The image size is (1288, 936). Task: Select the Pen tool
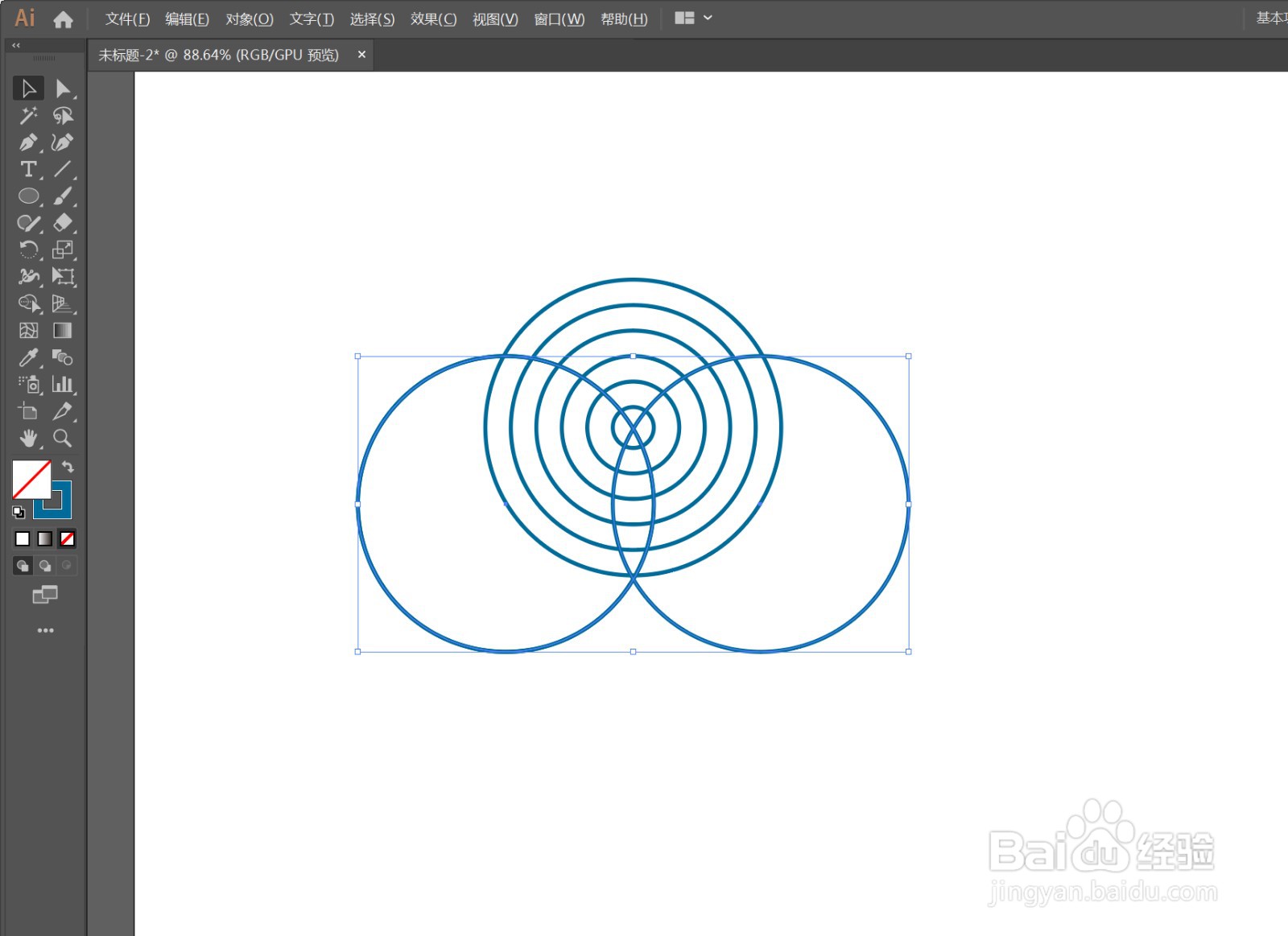[28, 142]
